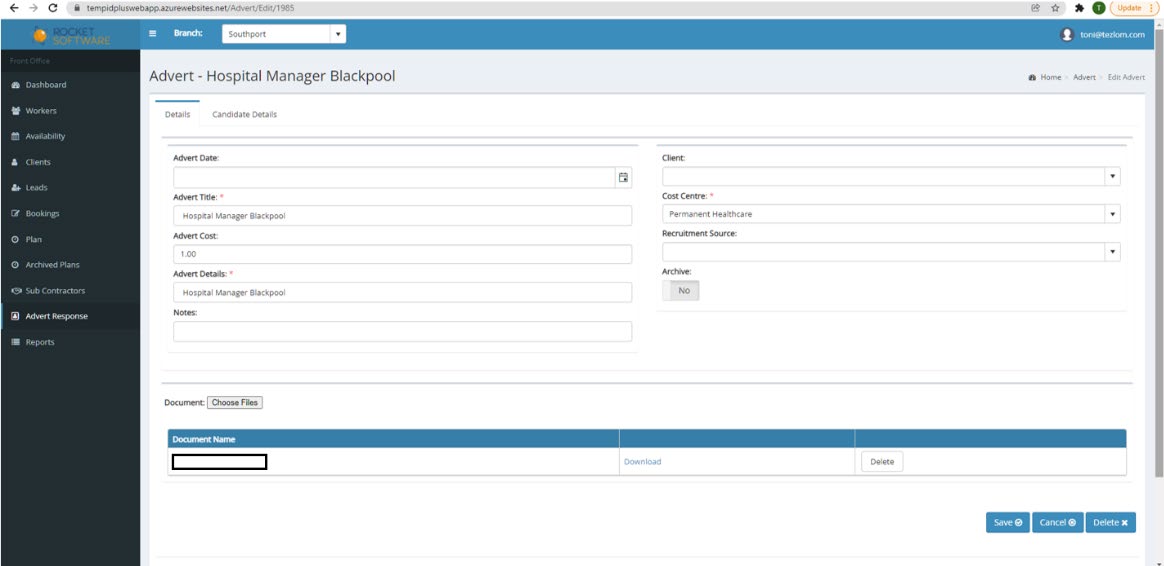This screenshot has width=1164, height=566.
Task: Go to Workers in sidebar
Action: 41,111
